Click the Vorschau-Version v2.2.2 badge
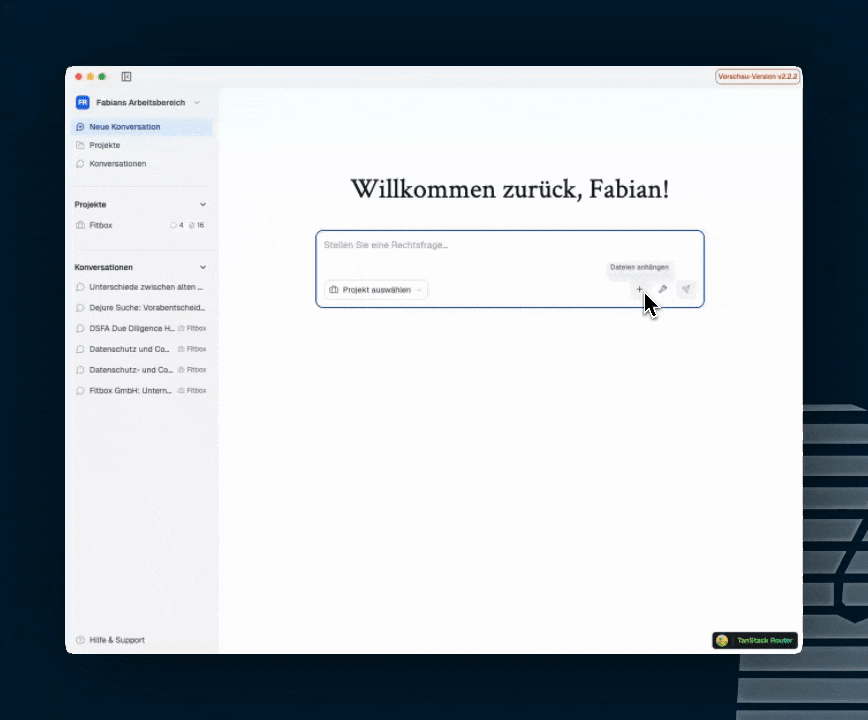This screenshot has width=868, height=720. [757, 76]
